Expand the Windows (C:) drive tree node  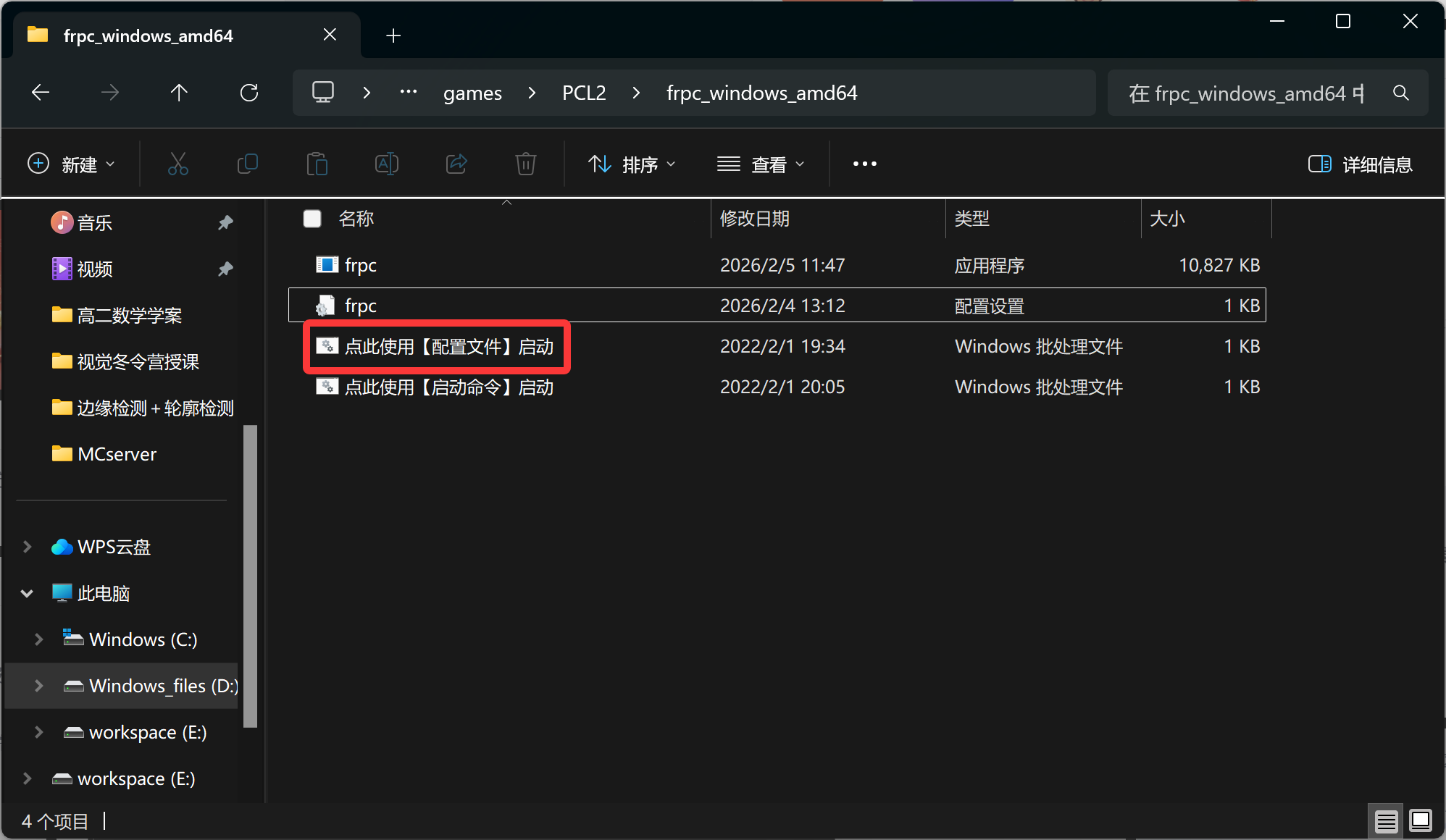point(39,639)
